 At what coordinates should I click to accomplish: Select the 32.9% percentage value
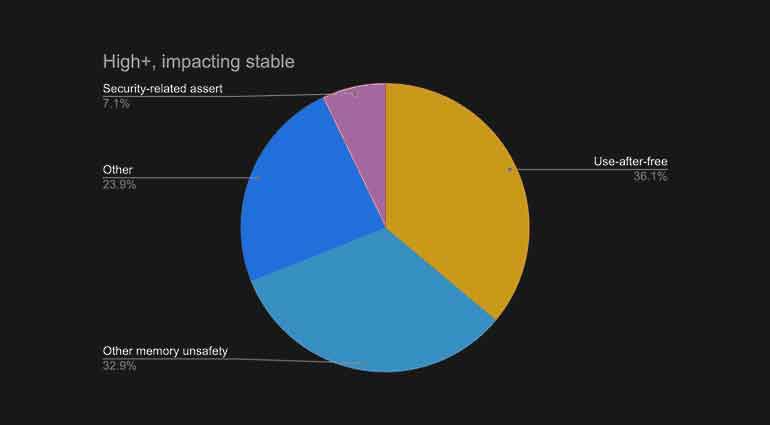120,366
